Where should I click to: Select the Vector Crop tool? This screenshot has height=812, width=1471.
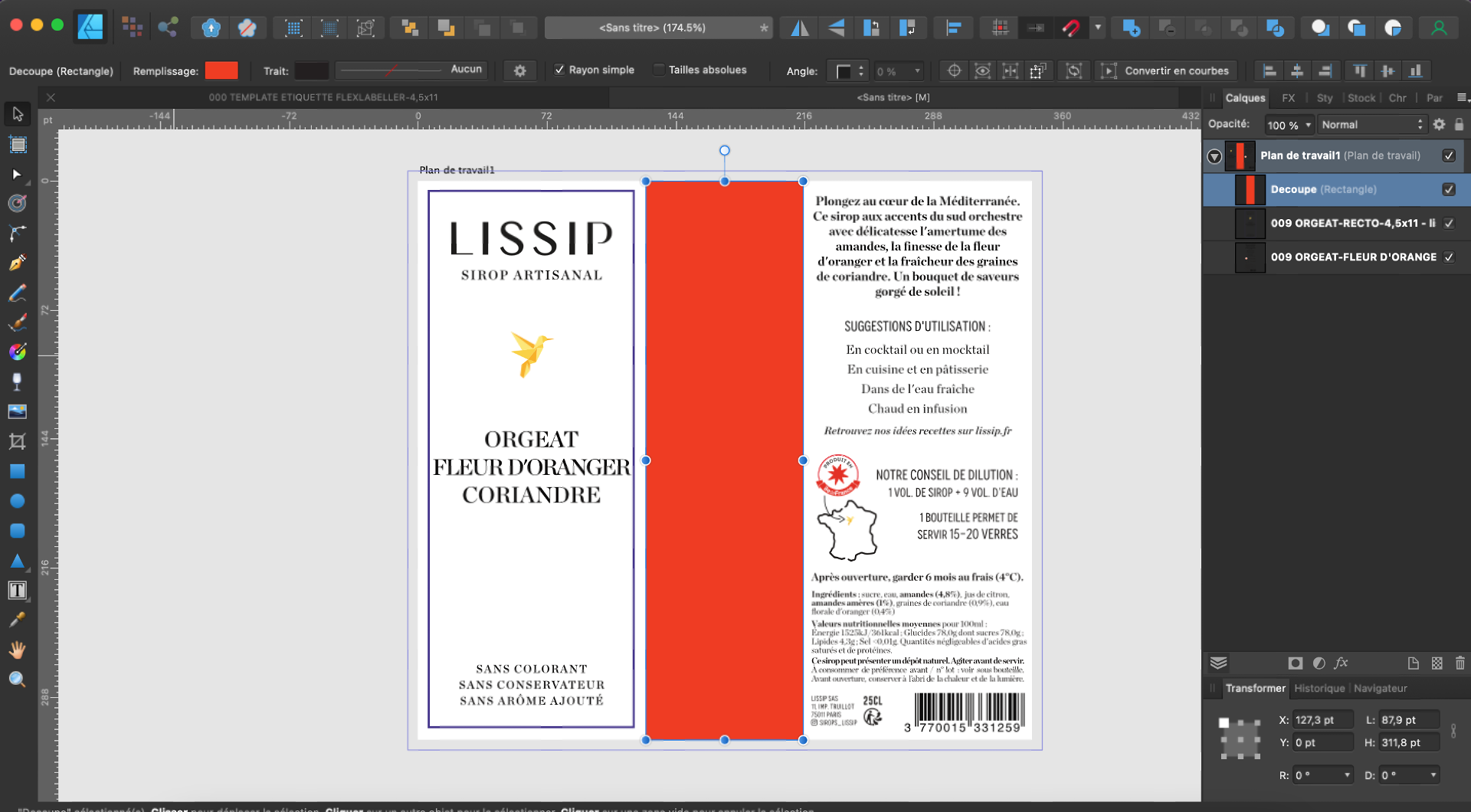(18, 441)
